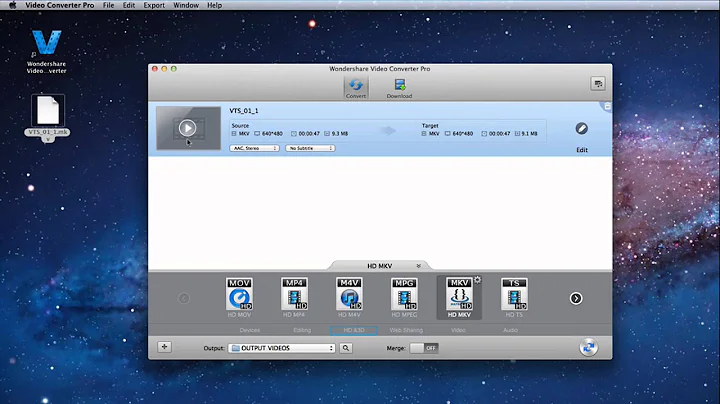
Task: Open the Video Converter Pro menu
Action: click(x=60, y=5)
